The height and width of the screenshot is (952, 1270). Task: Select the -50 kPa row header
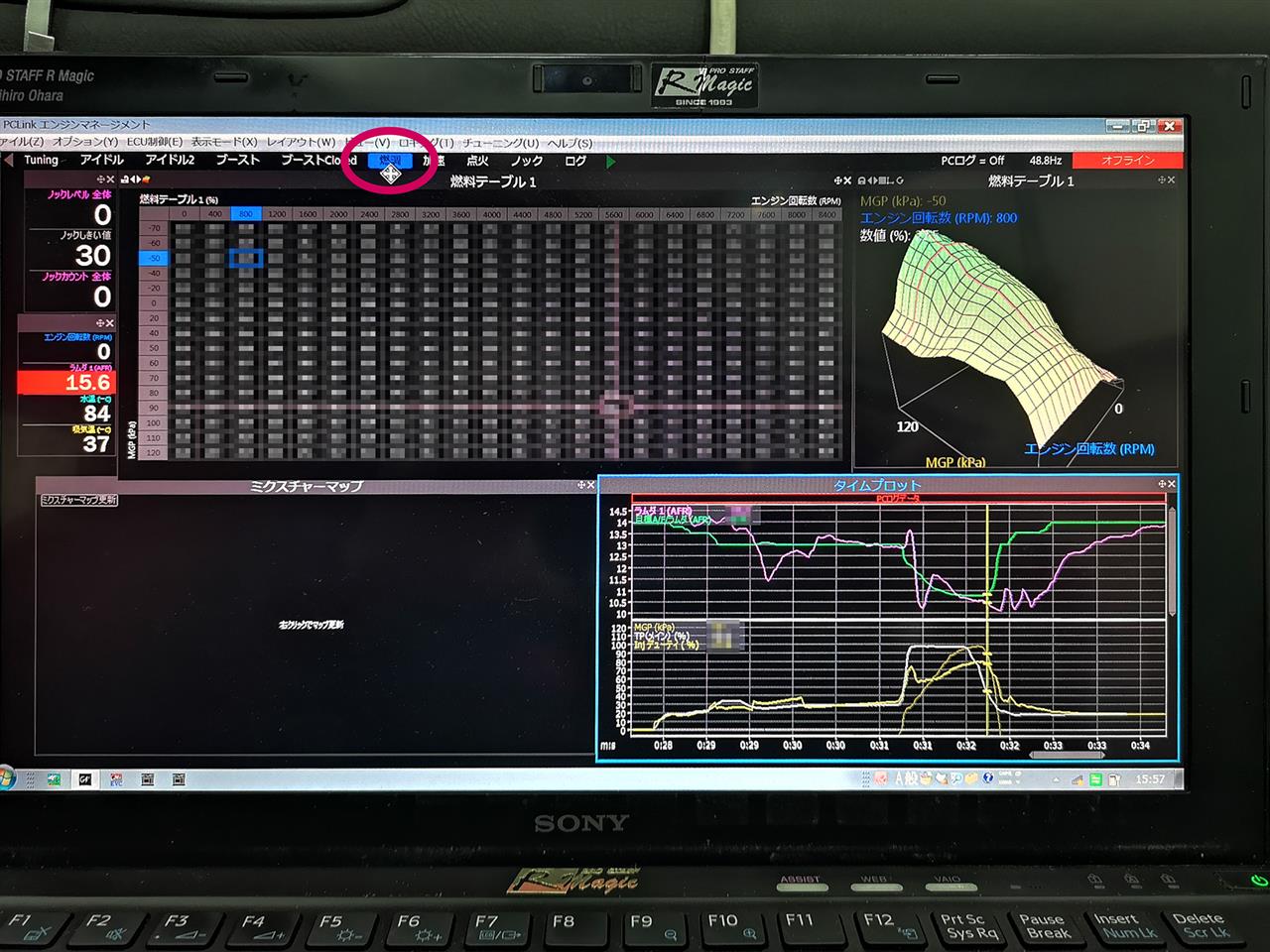click(x=154, y=258)
